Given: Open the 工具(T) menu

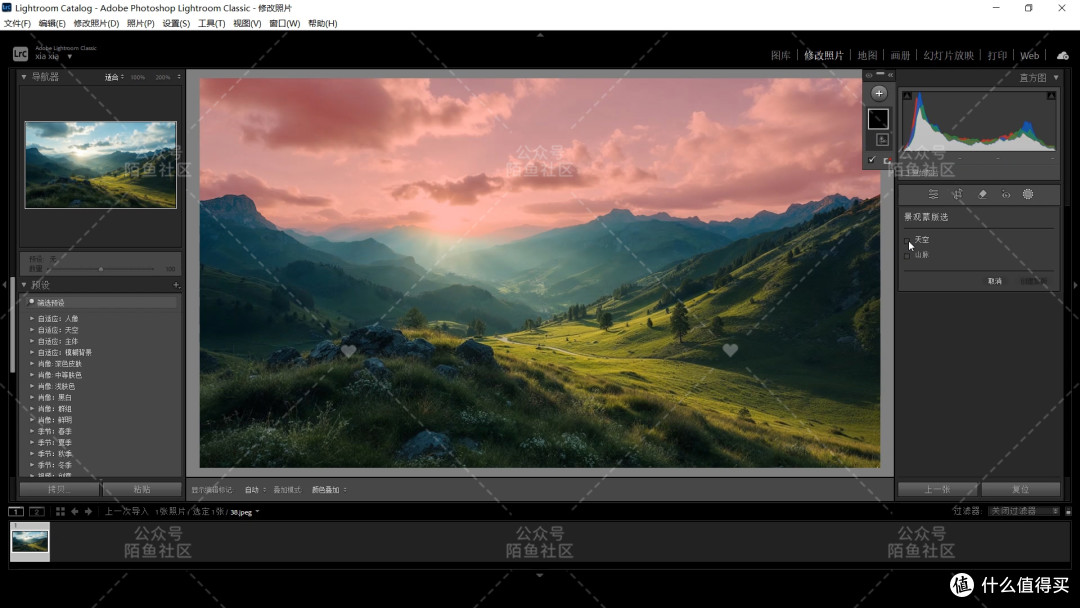Looking at the screenshot, I should click(211, 23).
